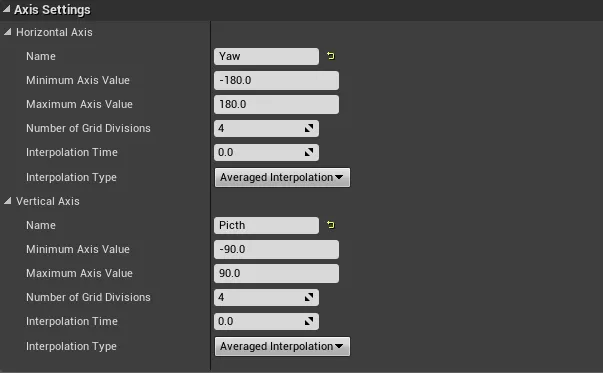Reset Horizontal Axis Name to default
Image resolution: width=603 pixels, height=373 pixels.
click(x=331, y=56)
